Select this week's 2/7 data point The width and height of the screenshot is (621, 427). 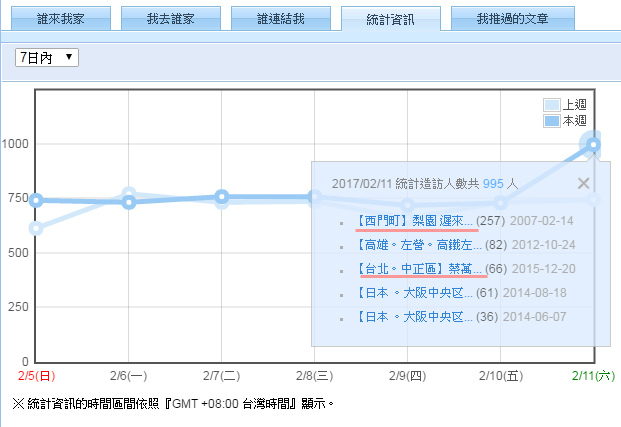click(222, 196)
